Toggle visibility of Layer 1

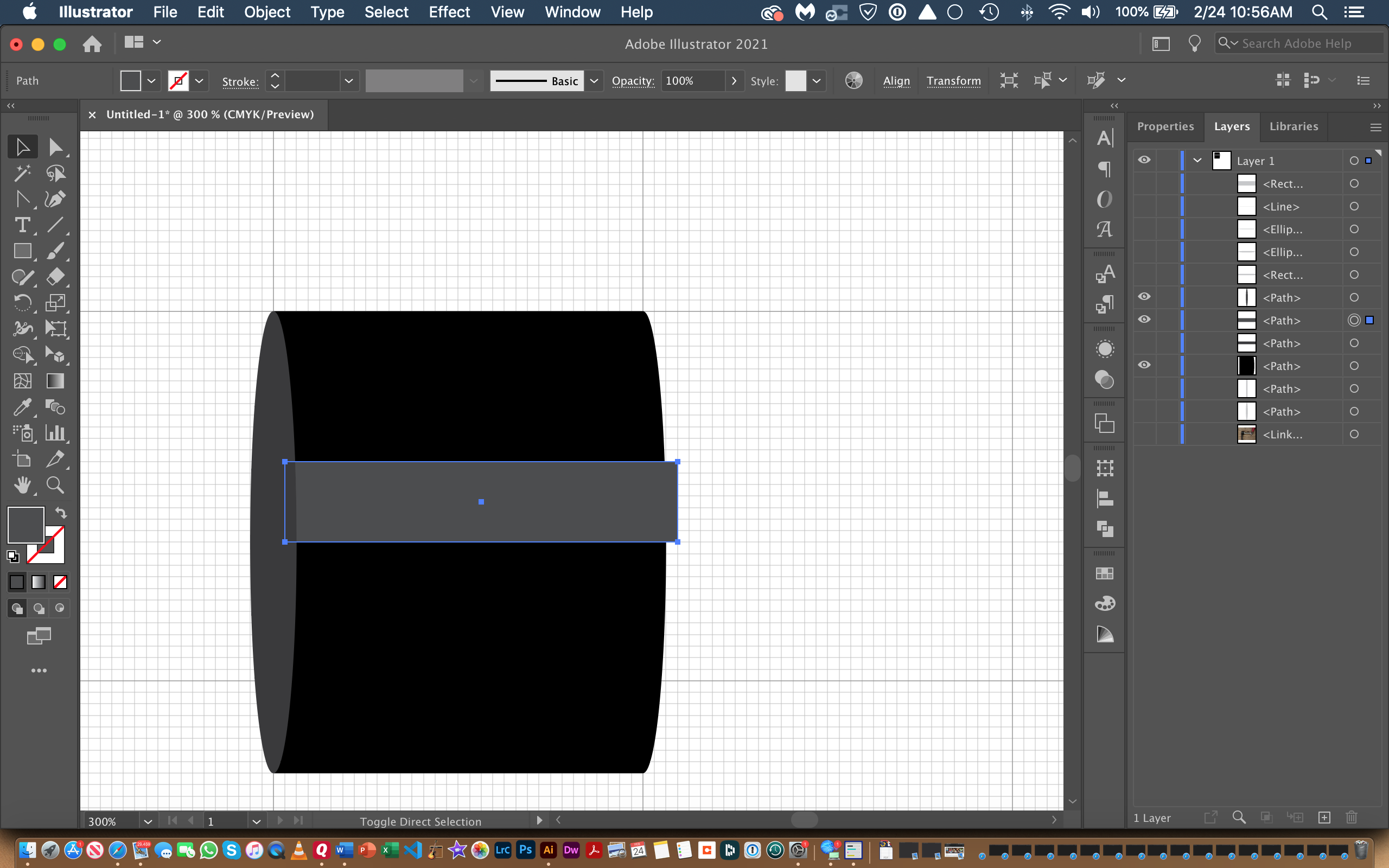[1143, 160]
